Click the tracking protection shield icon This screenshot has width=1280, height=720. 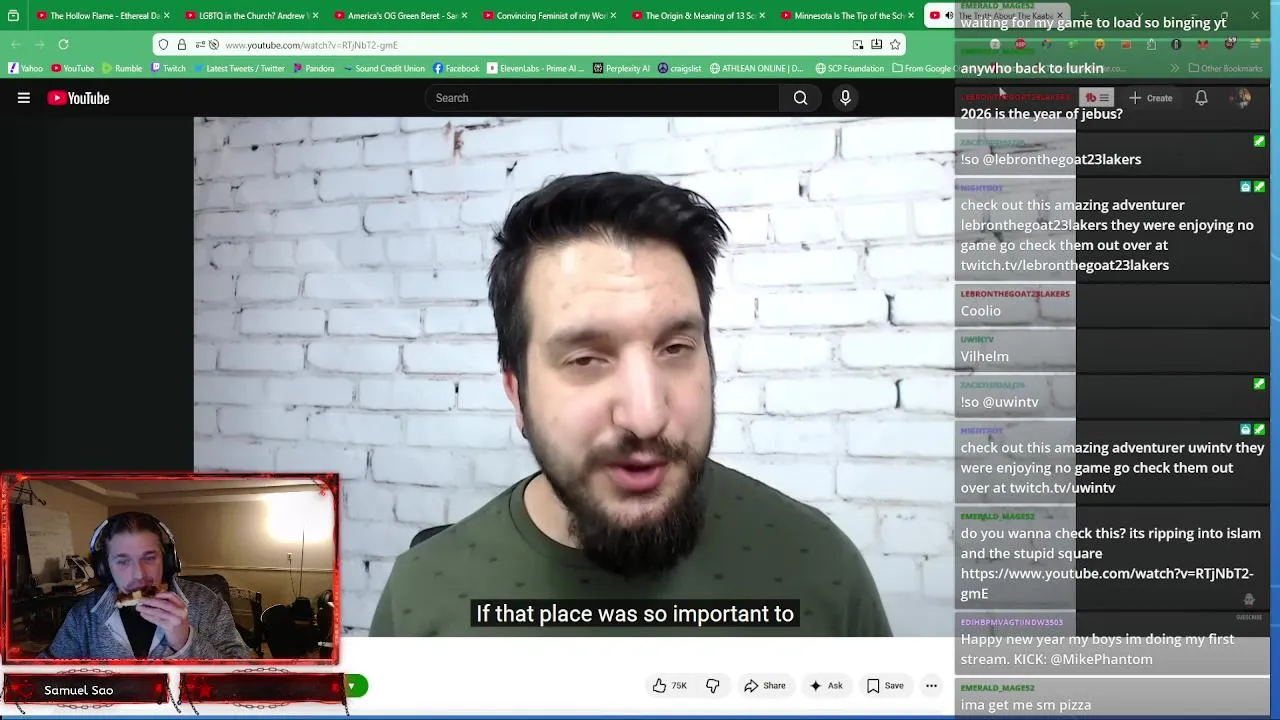pos(164,45)
